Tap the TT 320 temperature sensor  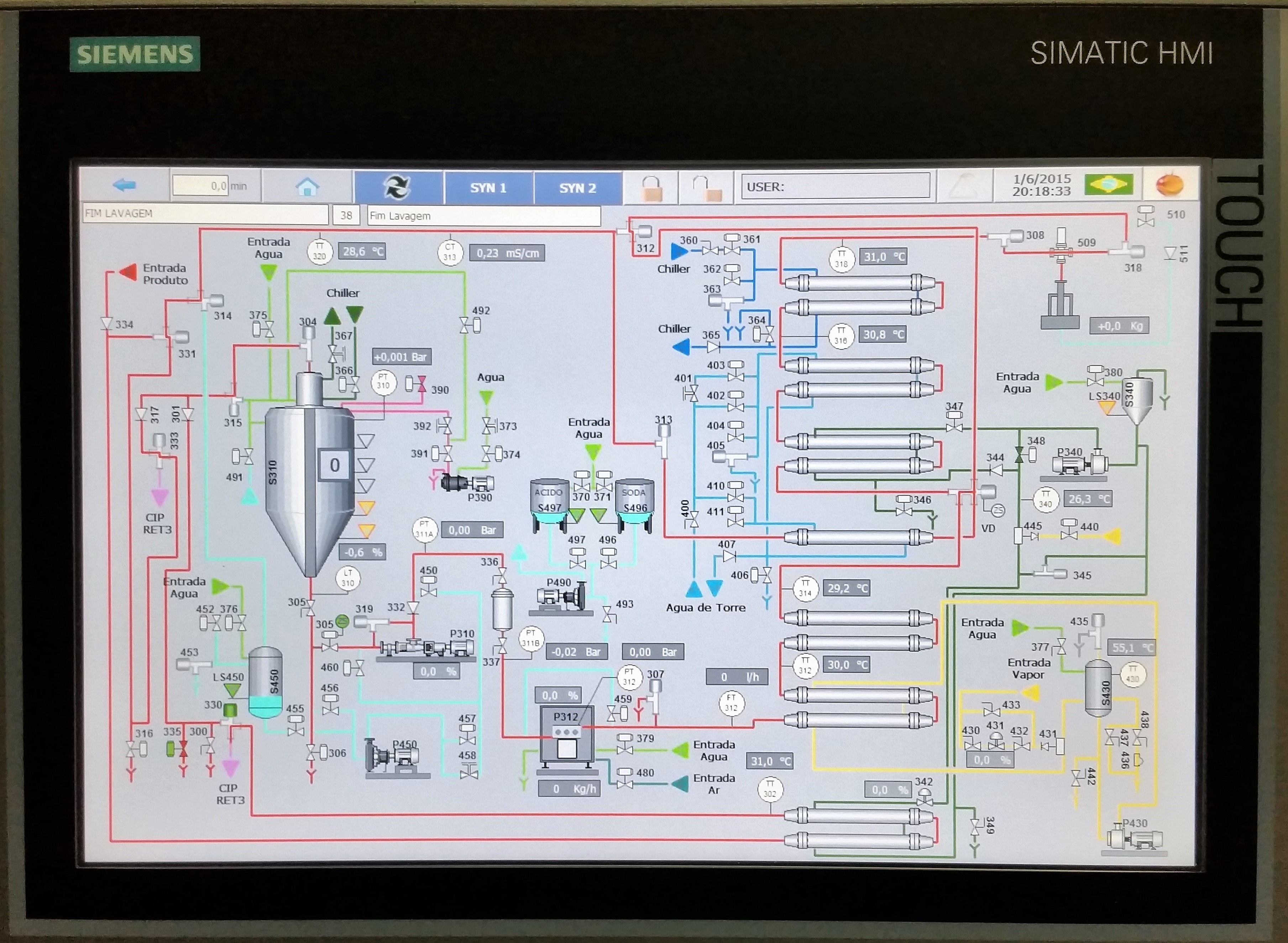320,251
